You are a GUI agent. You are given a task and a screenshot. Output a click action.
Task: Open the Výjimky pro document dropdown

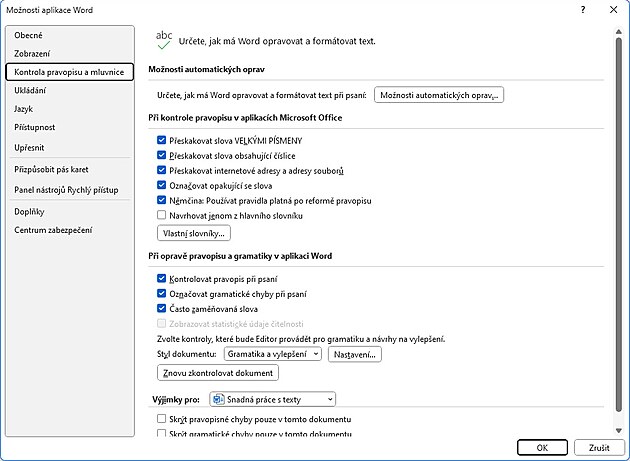[272, 398]
